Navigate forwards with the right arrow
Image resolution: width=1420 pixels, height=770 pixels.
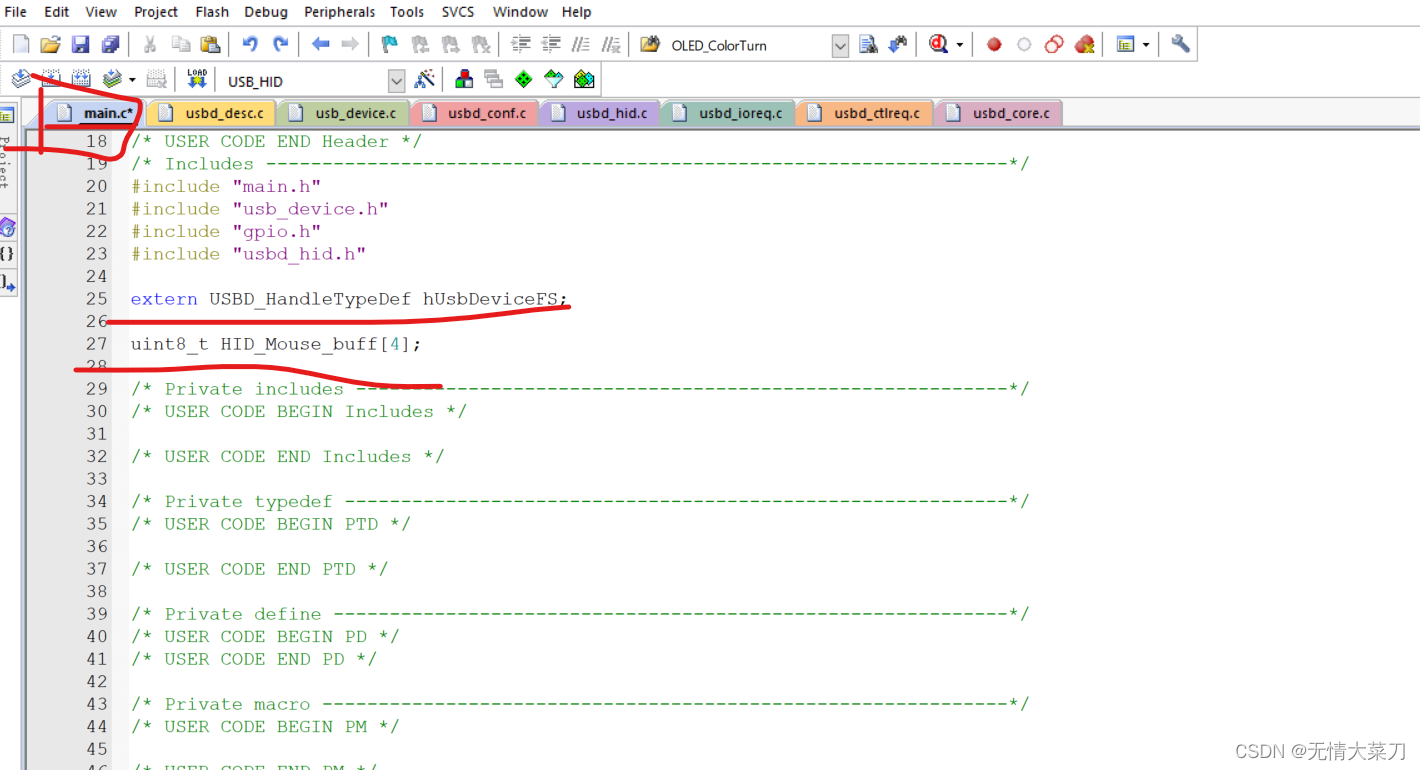[x=350, y=45]
